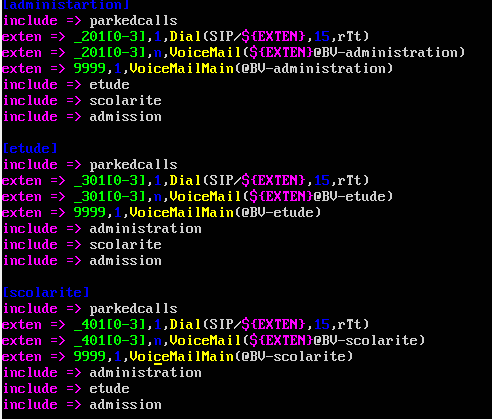The width and height of the screenshot is (492, 419).
Task: Click 'include => administration' in the [etude] section
Action: [x=102, y=229]
